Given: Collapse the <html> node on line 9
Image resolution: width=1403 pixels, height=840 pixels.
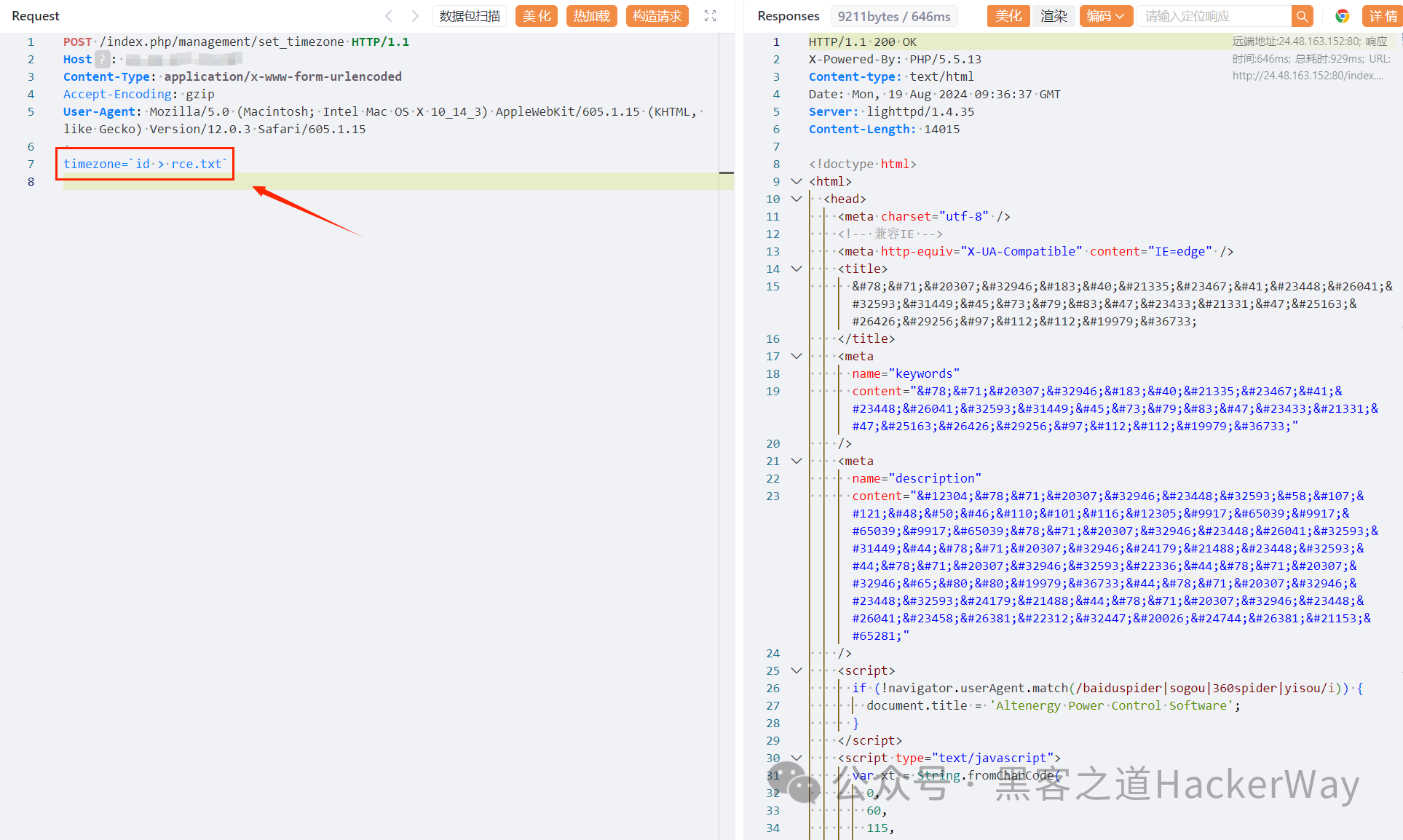Looking at the screenshot, I should point(797,181).
